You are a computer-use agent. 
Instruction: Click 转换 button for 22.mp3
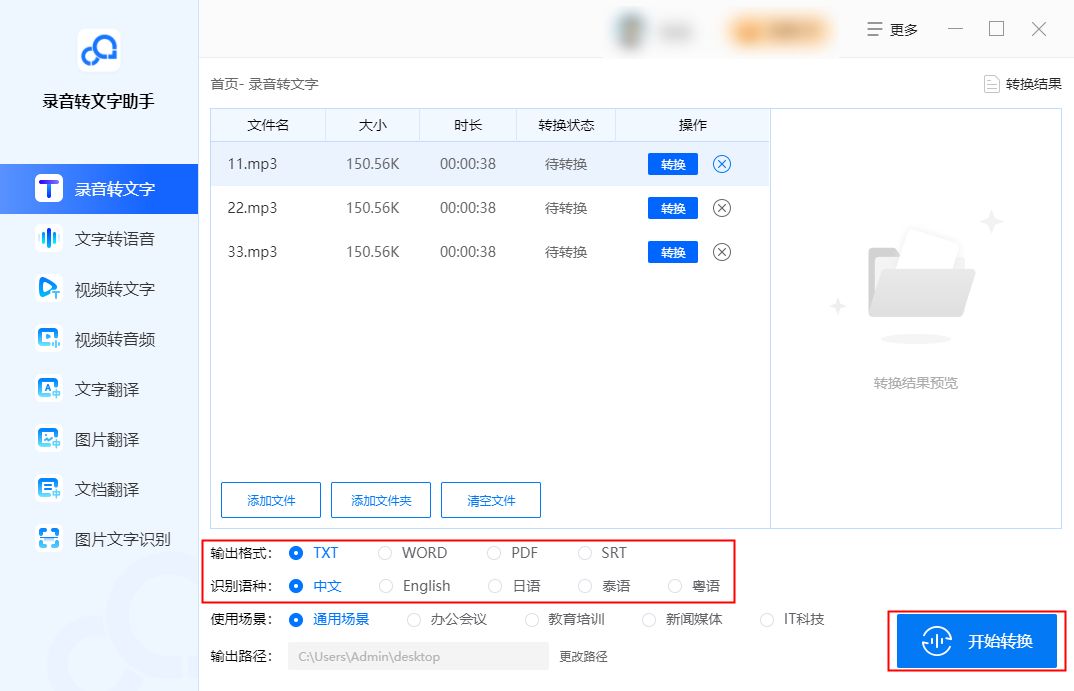pyautogui.click(x=673, y=208)
